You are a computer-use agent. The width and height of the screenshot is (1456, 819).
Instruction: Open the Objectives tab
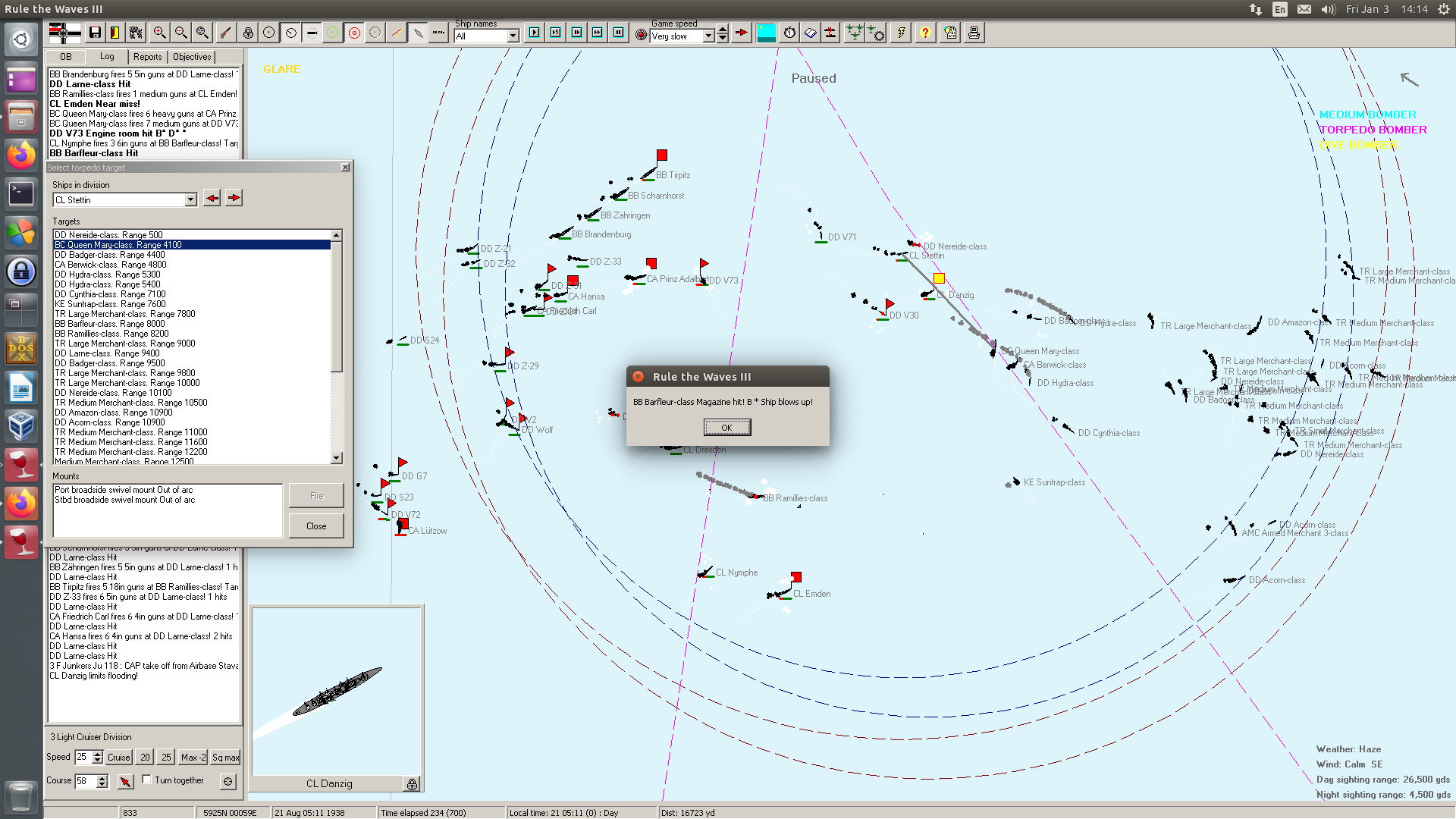click(192, 57)
